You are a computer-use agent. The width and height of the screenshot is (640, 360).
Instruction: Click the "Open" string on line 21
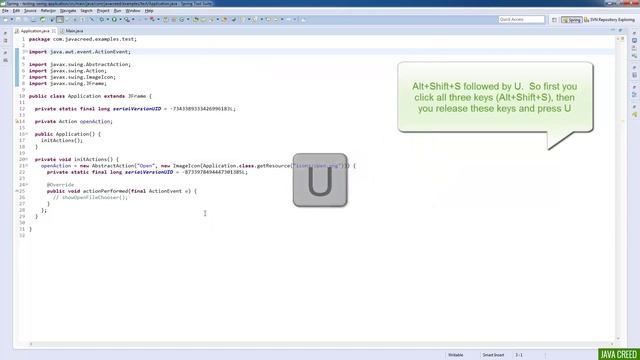[146, 166]
